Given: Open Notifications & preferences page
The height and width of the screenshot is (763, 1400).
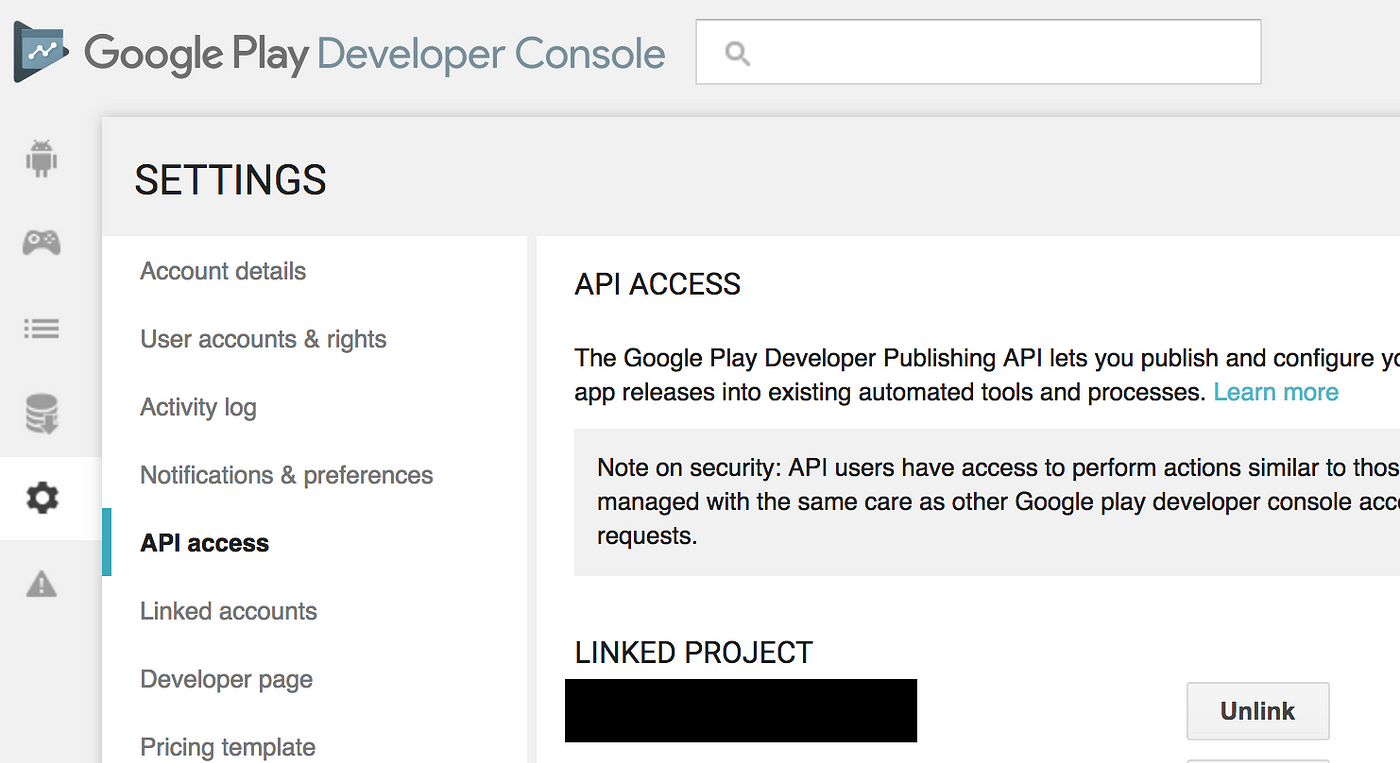Looking at the screenshot, I should click(286, 475).
